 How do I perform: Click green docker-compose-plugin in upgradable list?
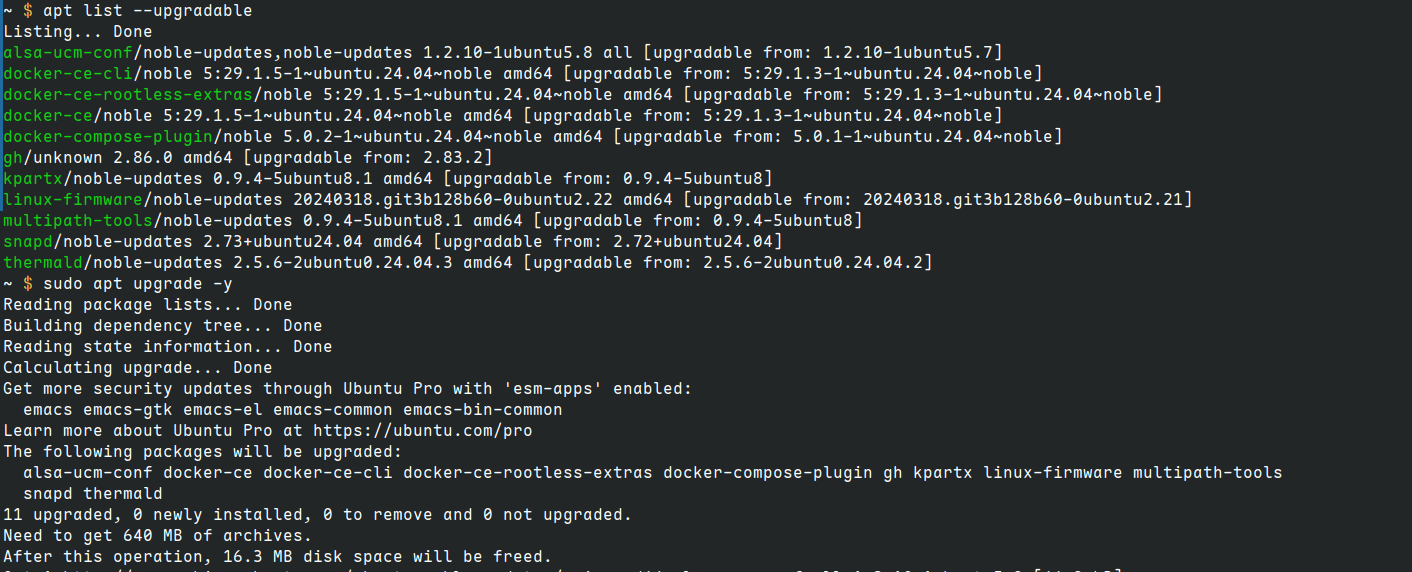(107, 137)
